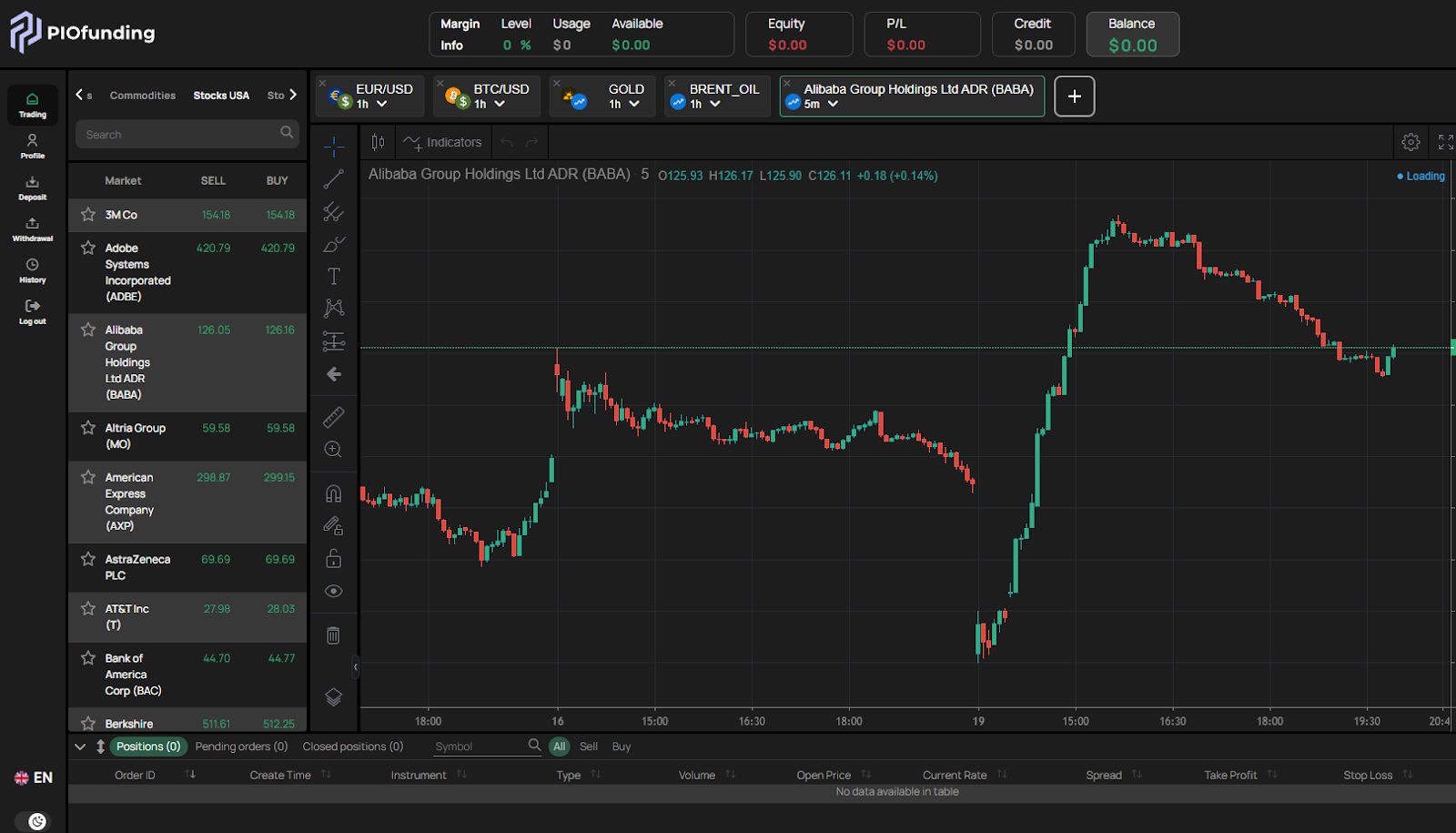This screenshot has height=833, width=1456.
Task: Click the Symbol filter field
Action: pos(488,747)
